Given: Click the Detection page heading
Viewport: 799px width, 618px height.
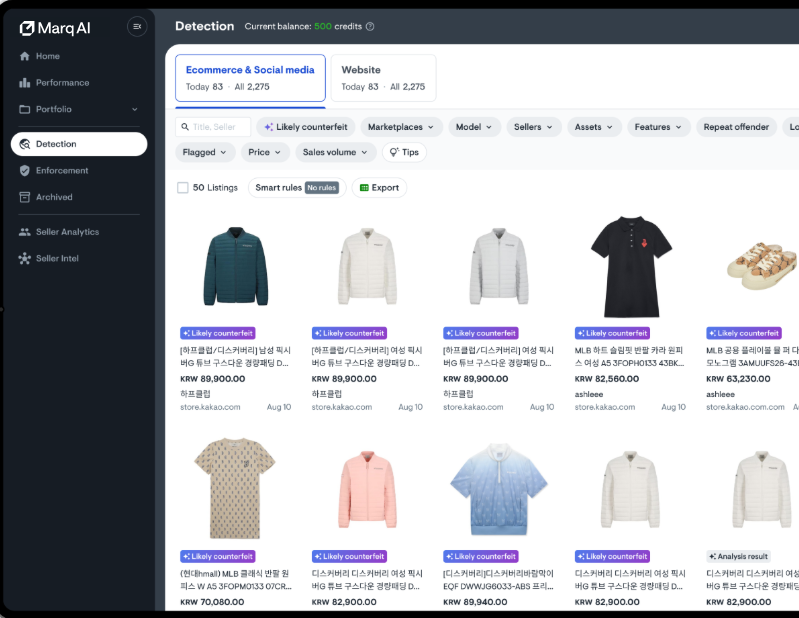Looking at the screenshot, I should (204, 26).
